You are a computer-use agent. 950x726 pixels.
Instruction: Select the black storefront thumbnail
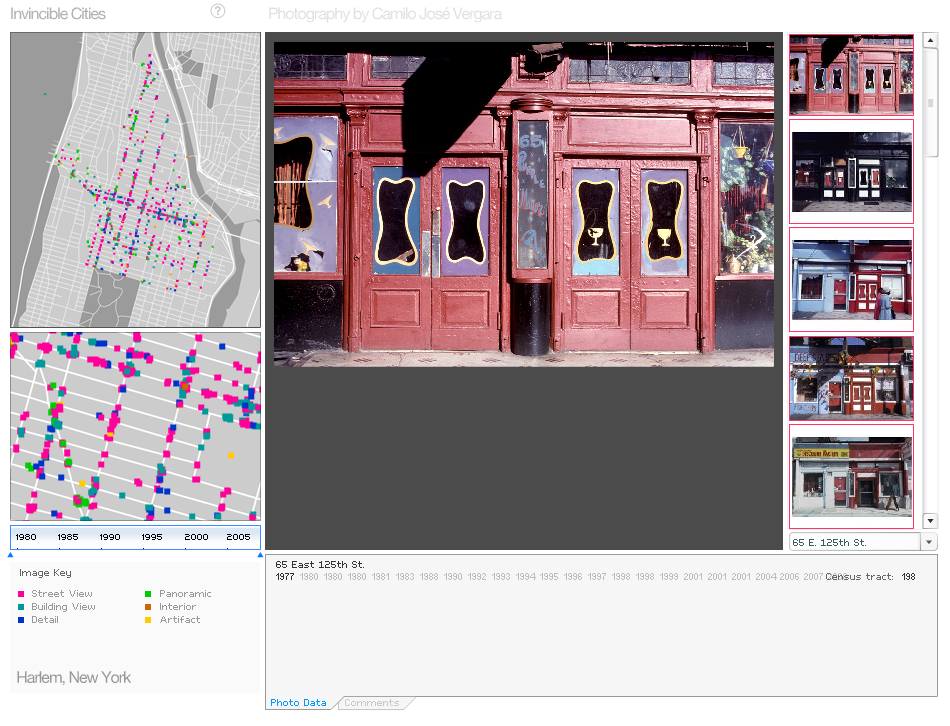click(851, 171)
